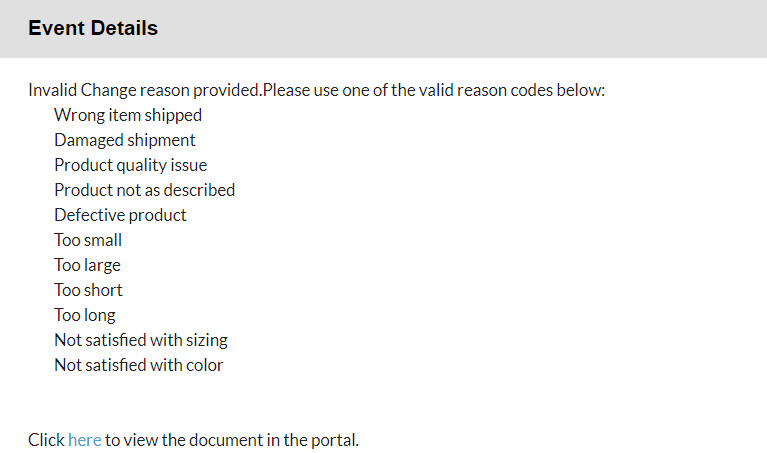Click the word 'Click' before the link
Viewport: 767px width, 453px height.
point(46,440)
